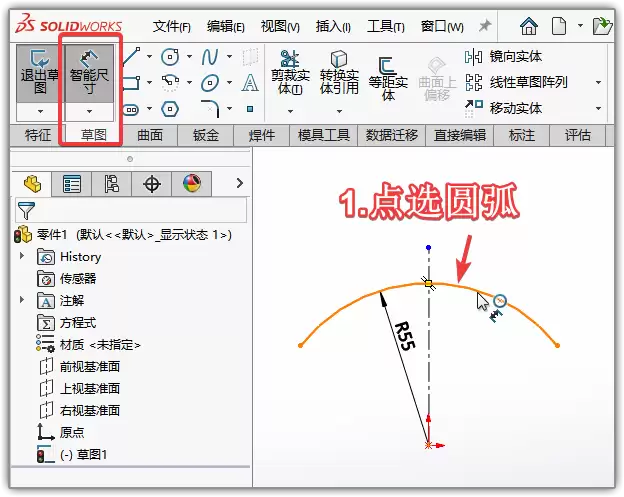Select 前视基准面 in the feature tree
The width and height of the screenshot is (624, 497).
pos(88,366)
